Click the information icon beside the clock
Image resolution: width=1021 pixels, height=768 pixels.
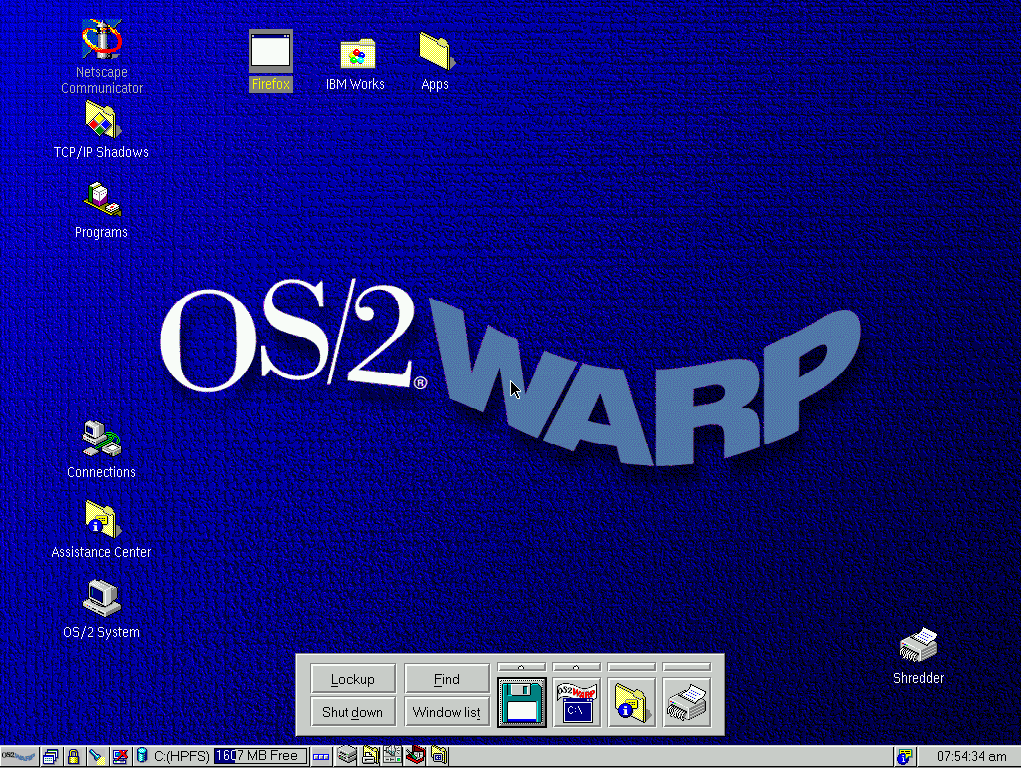click(x=904, y=756)
